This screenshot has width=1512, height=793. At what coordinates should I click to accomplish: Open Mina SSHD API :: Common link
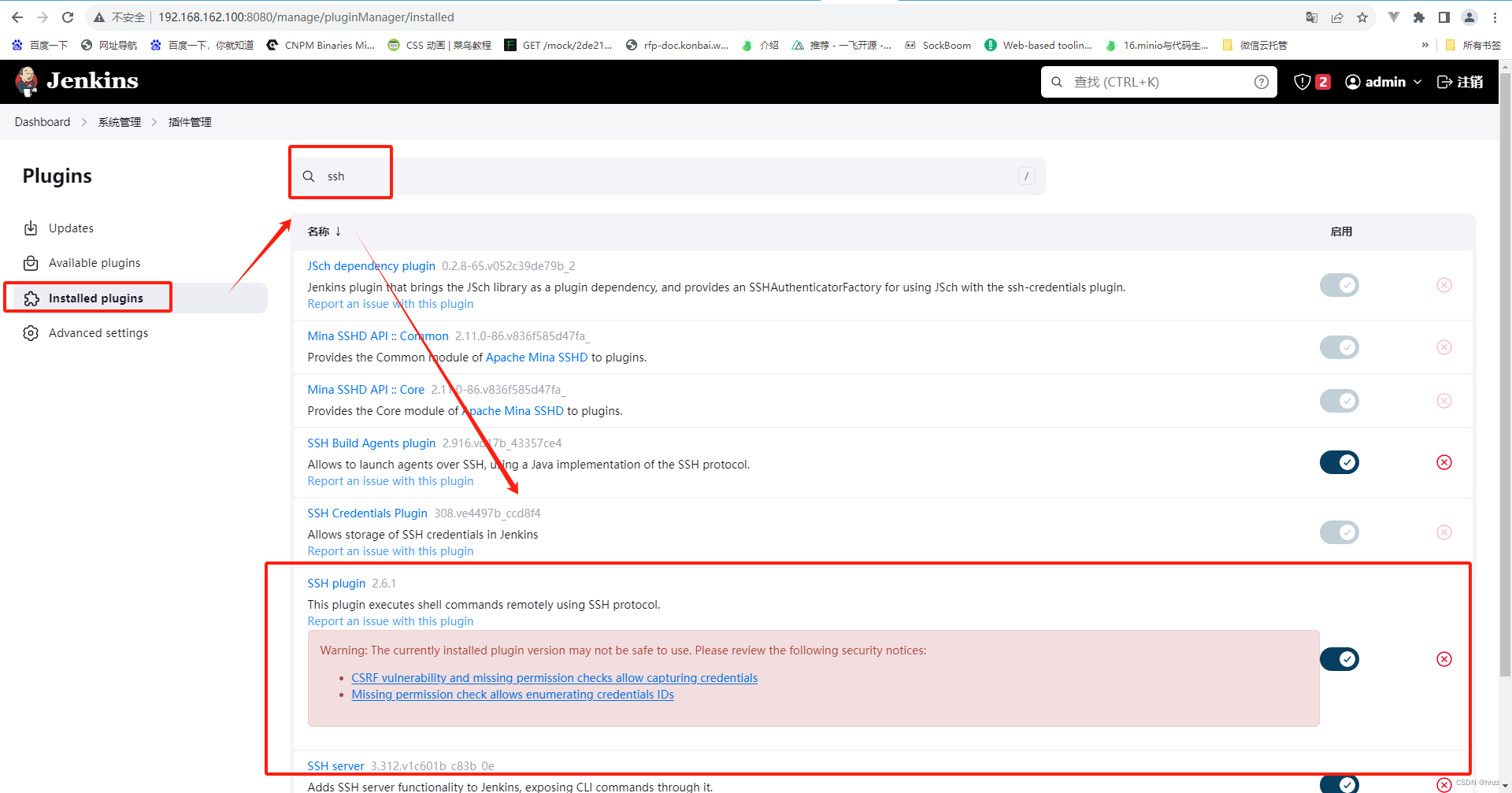pyautogui.click(x=378, y=336)
